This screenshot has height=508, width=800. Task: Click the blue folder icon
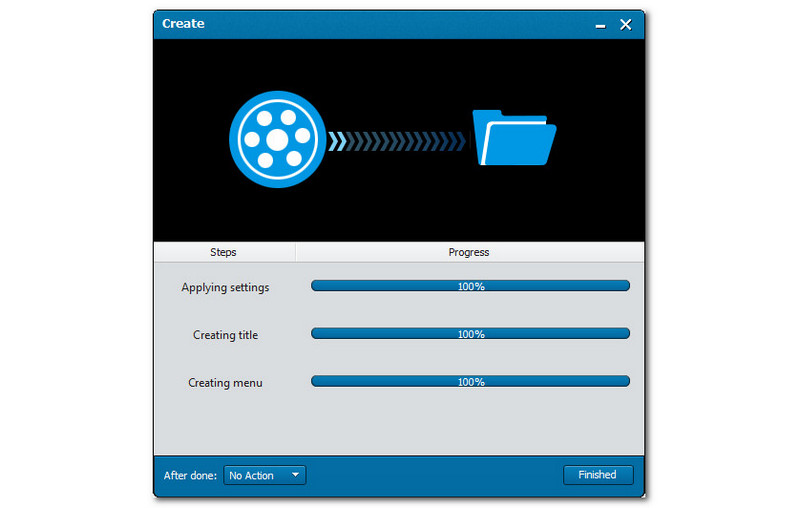pyautogui.click(x=514, y=138)
